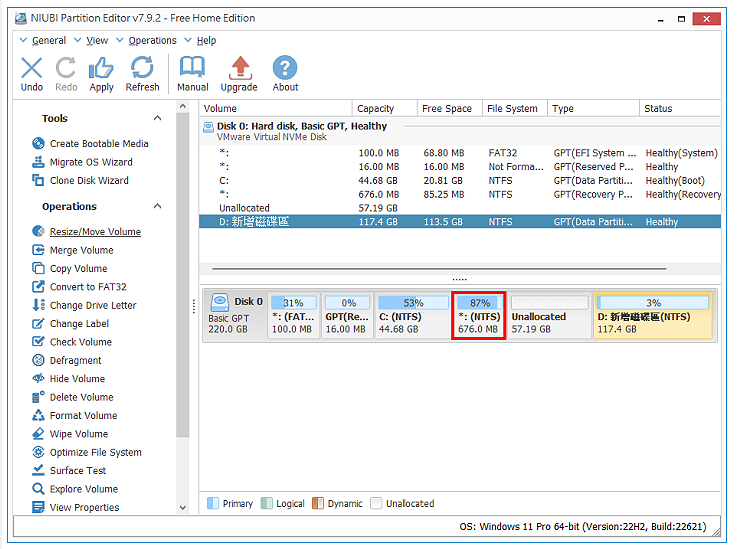Click the File System column header
The height and width of the screenshot is (549, 737).
click(x=515, y=108)
